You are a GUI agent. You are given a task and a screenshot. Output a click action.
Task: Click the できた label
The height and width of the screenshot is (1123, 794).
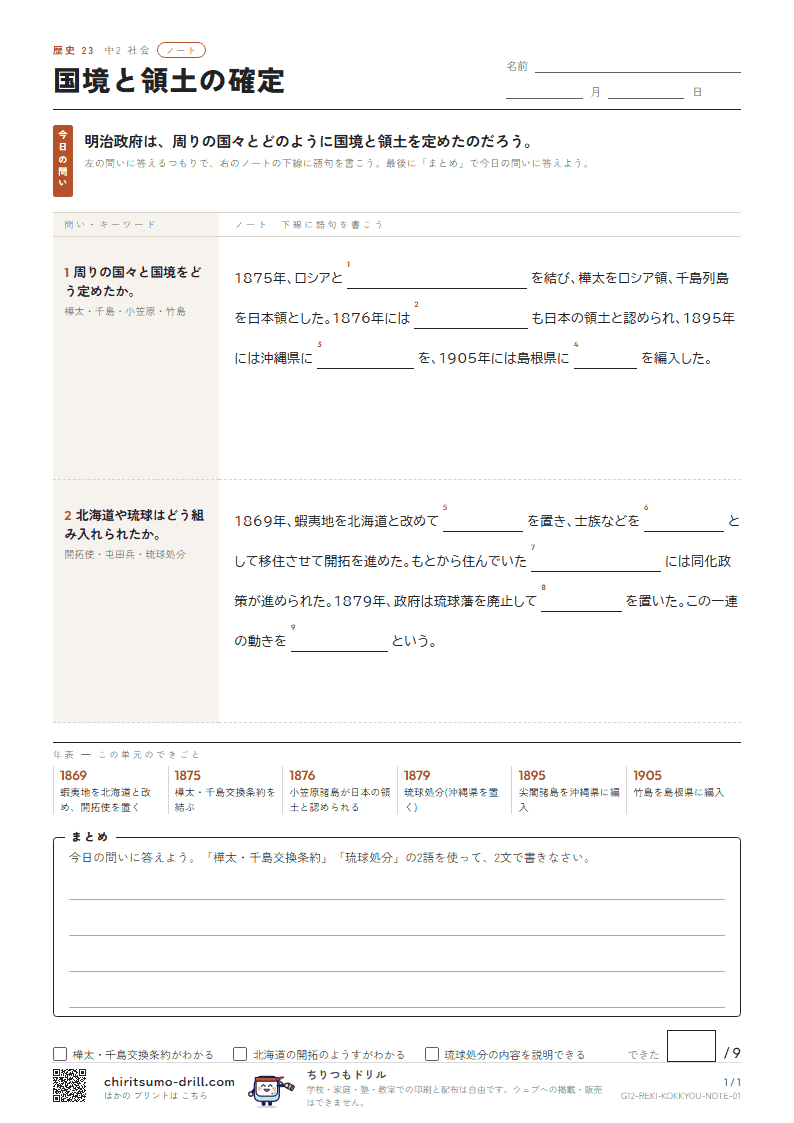643,1054
